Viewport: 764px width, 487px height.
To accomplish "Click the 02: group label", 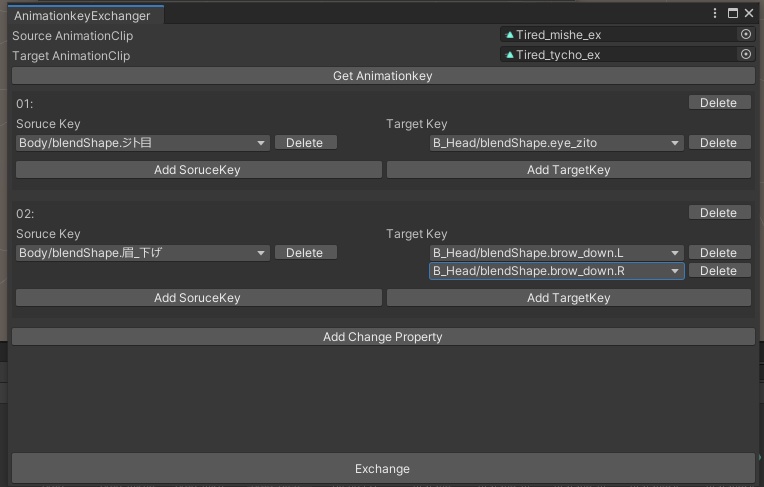I will click(x=25, y=214).
